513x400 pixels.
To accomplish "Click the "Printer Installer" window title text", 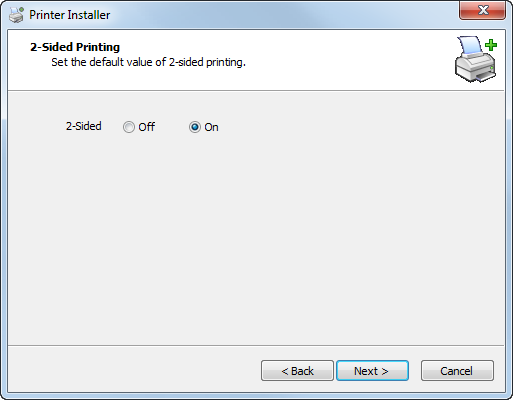I will point(70,15).
